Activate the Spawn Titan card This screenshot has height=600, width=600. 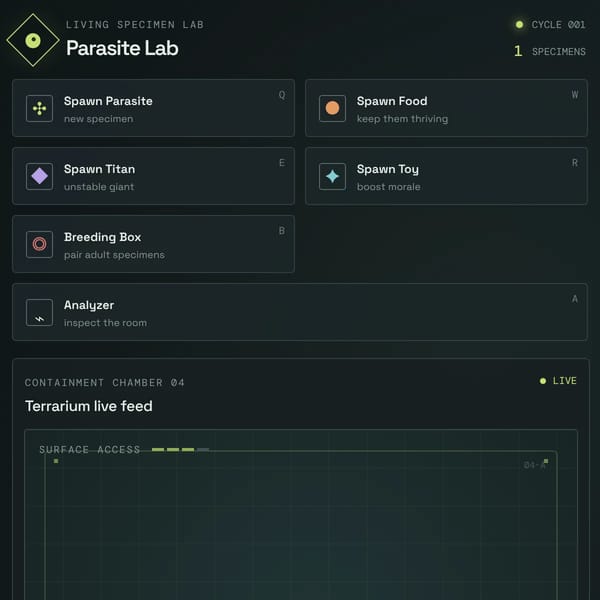coord(153,176)
